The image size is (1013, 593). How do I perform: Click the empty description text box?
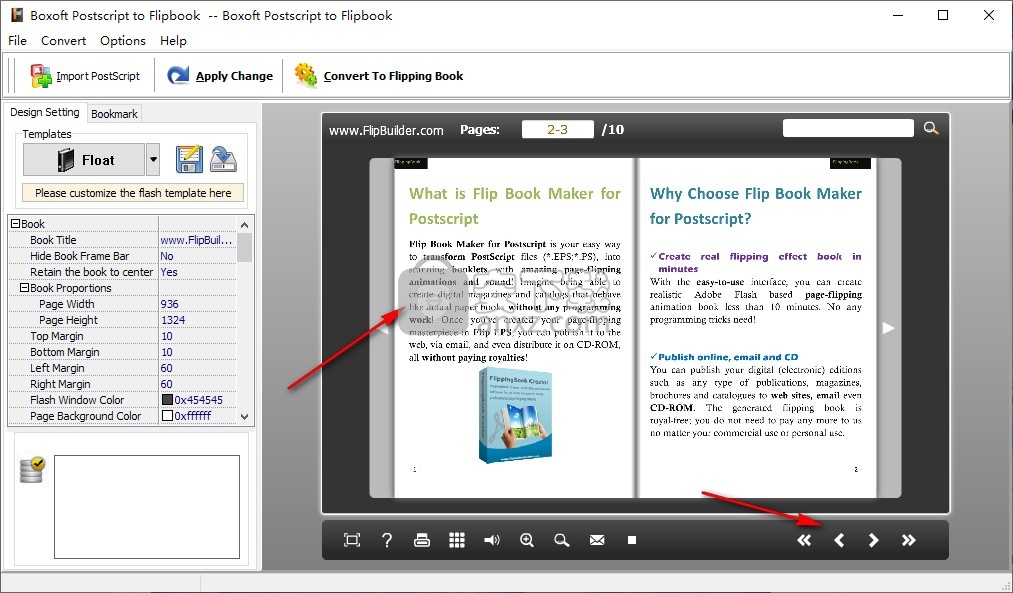(x=147, y=506)
